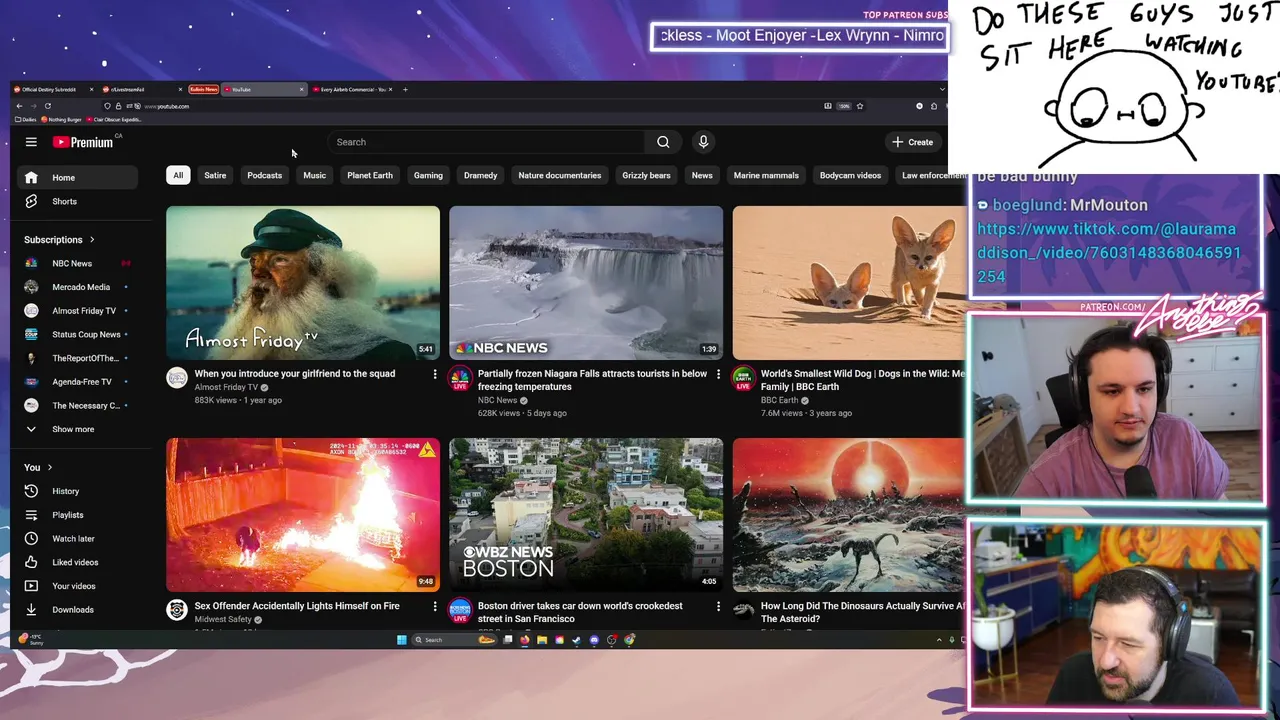
Task: Select the Gaming filter chip
Action: click(x=428, y=175)
